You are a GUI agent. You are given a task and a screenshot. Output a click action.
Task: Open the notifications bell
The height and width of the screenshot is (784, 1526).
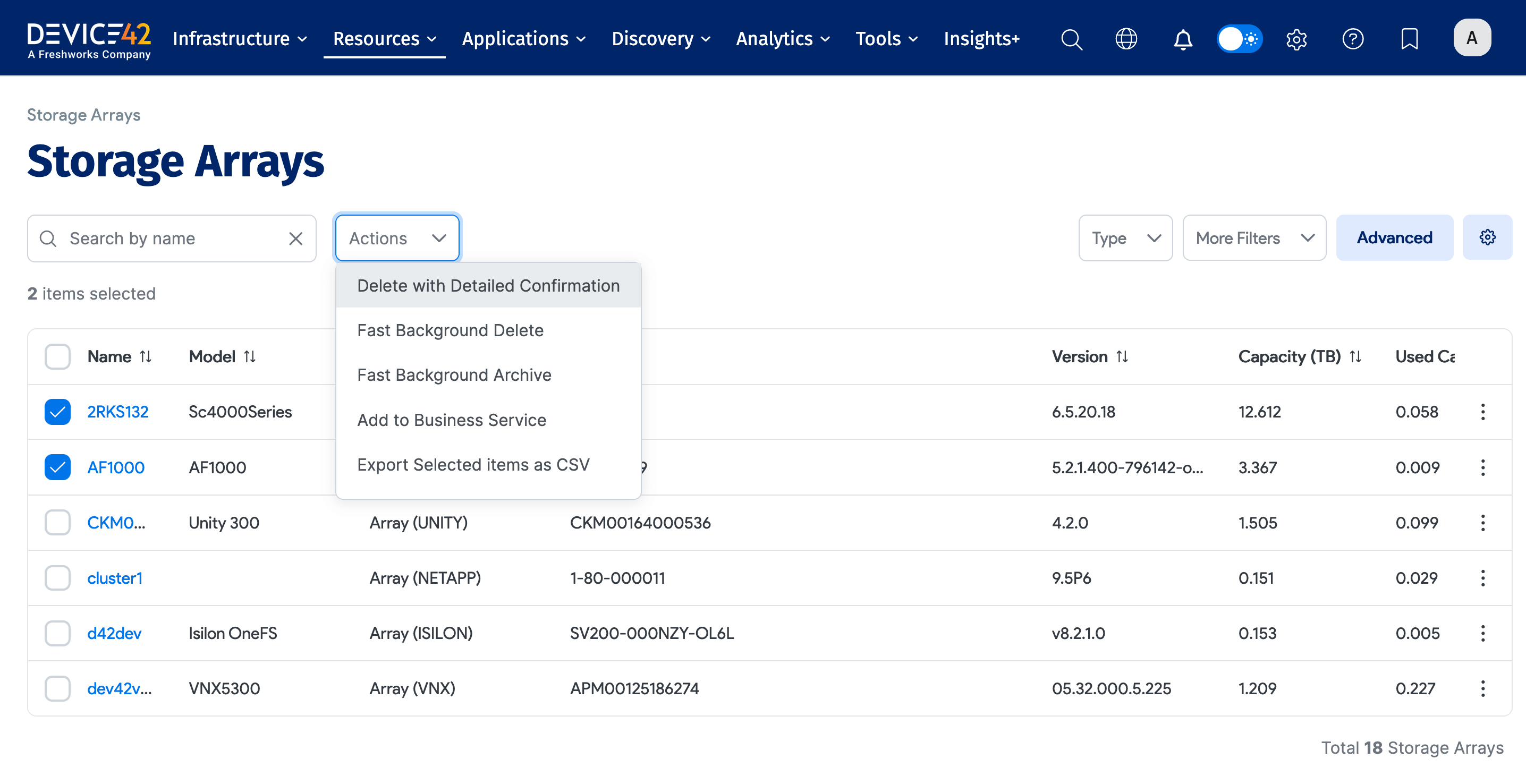[x=1182, y=38]
